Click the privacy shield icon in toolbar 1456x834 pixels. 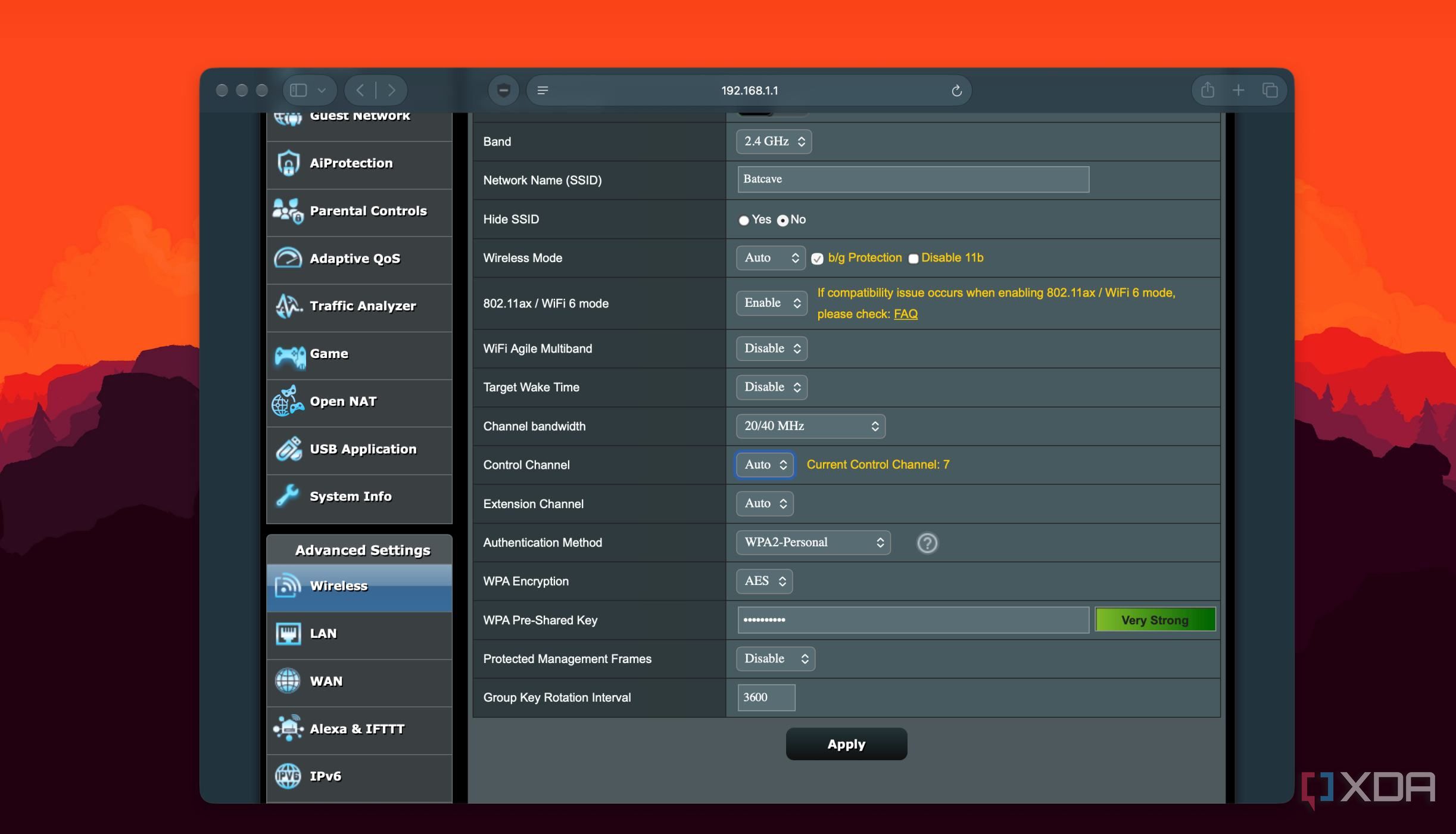point(503,91)
